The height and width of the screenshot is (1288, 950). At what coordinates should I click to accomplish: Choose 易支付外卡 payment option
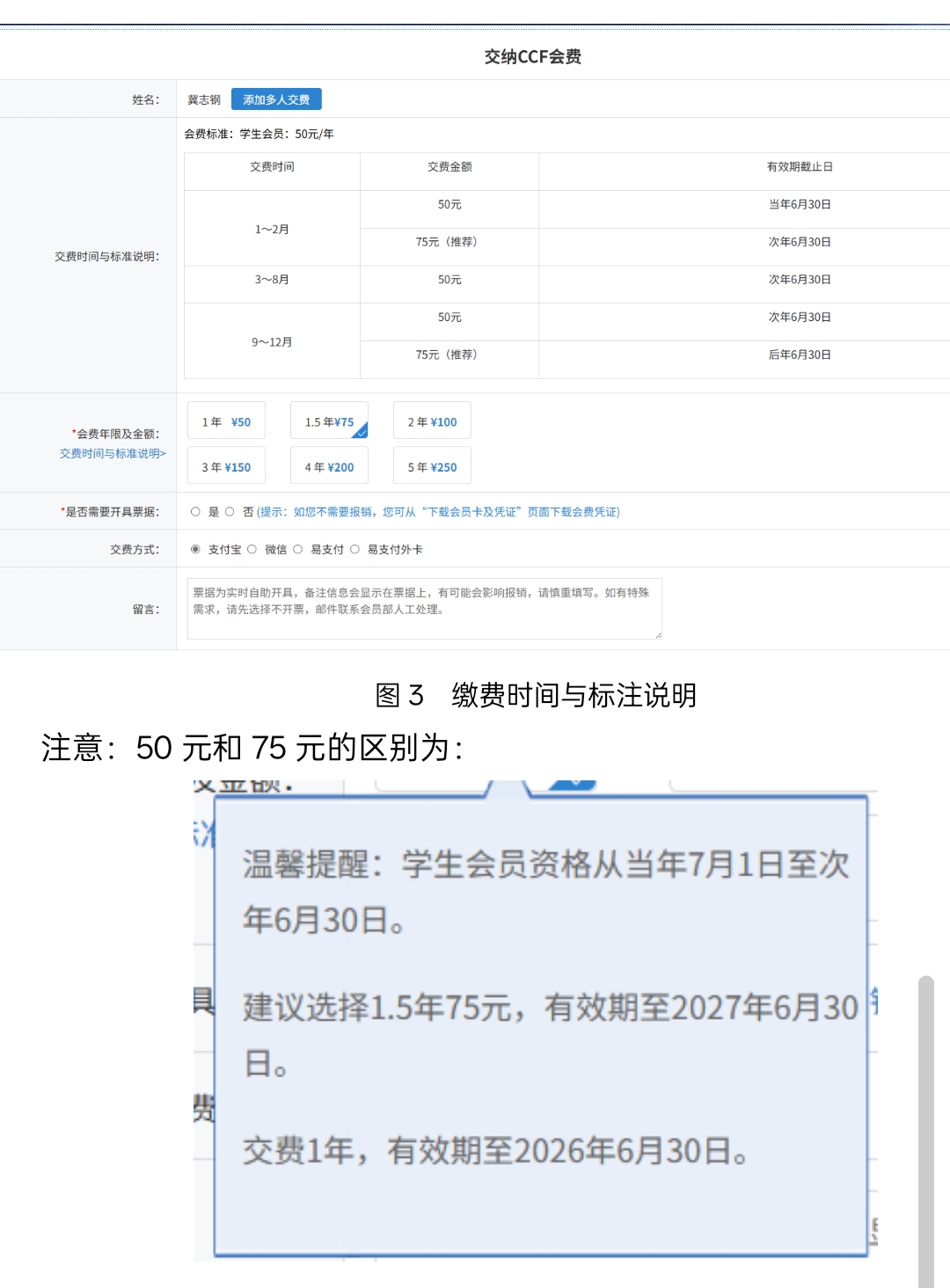click(x=355, y=547)
